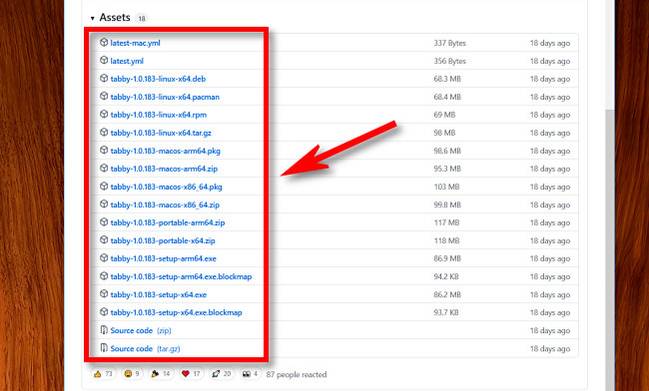Click package icon beside latest-mac.yml
649x391 pixels.
(104, 42)
